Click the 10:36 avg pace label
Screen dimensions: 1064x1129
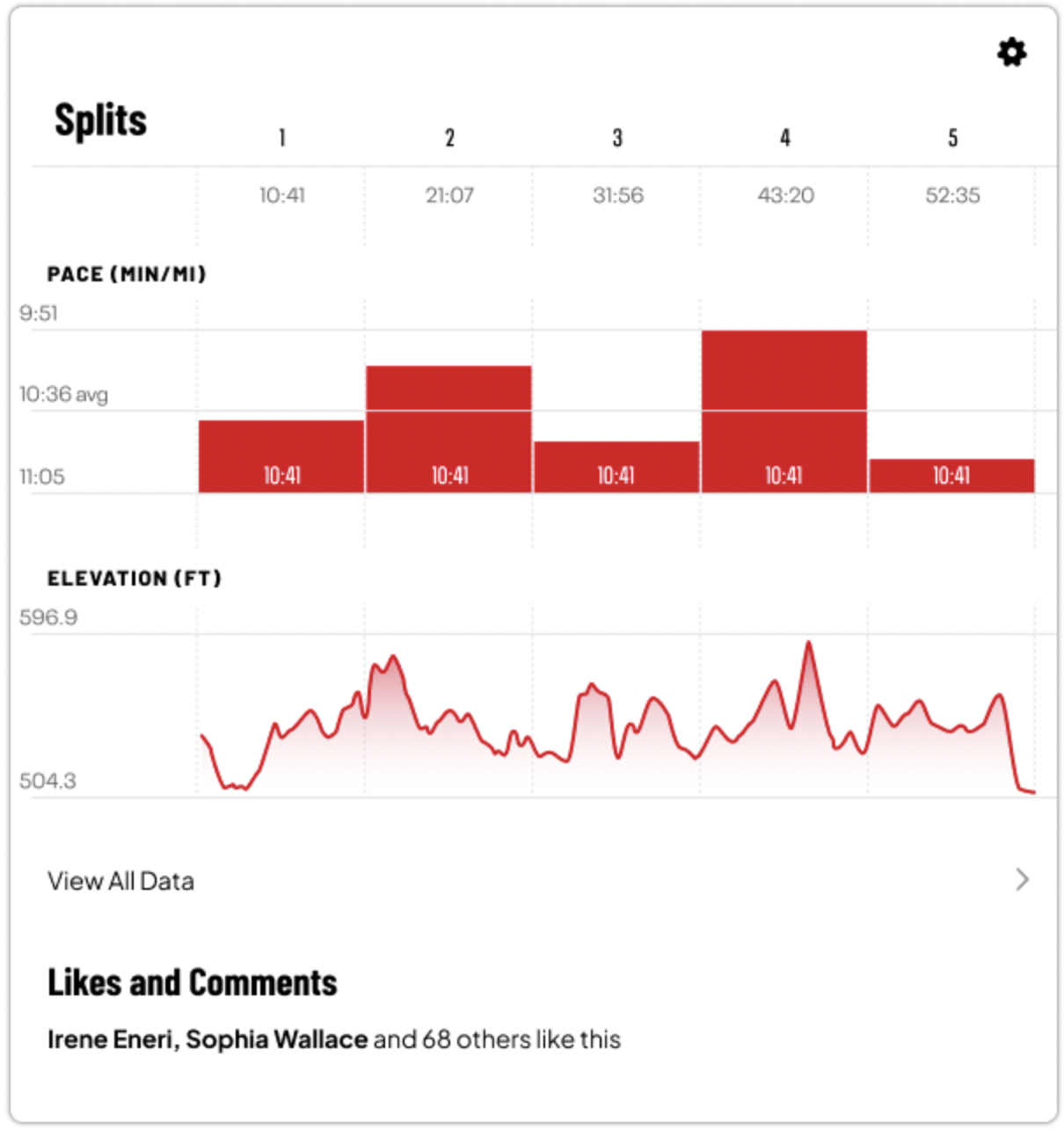[63, 394]
